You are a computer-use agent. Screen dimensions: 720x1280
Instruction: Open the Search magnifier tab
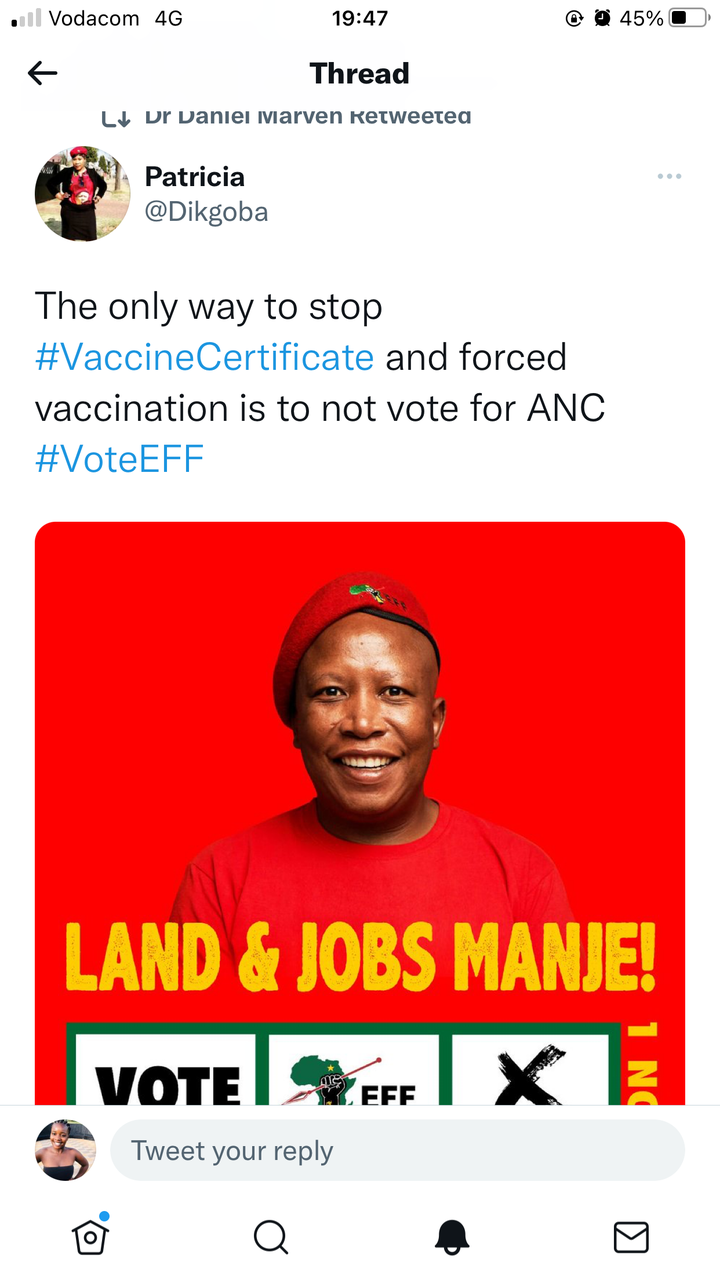(x=270, y=1237)
